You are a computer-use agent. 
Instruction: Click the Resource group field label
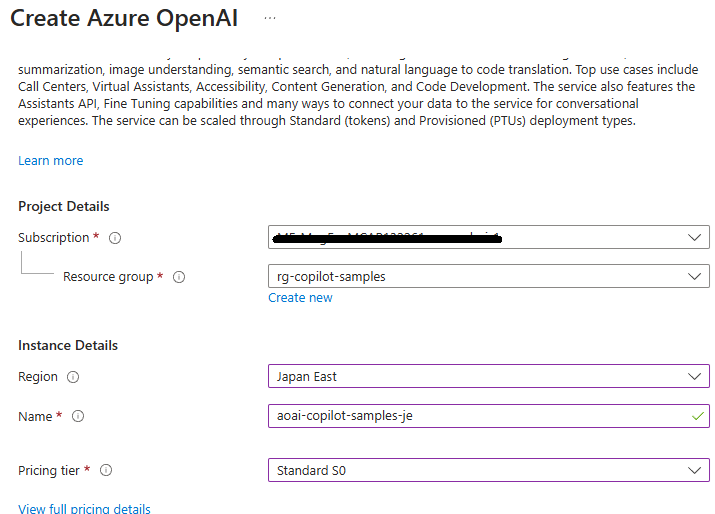108,277
